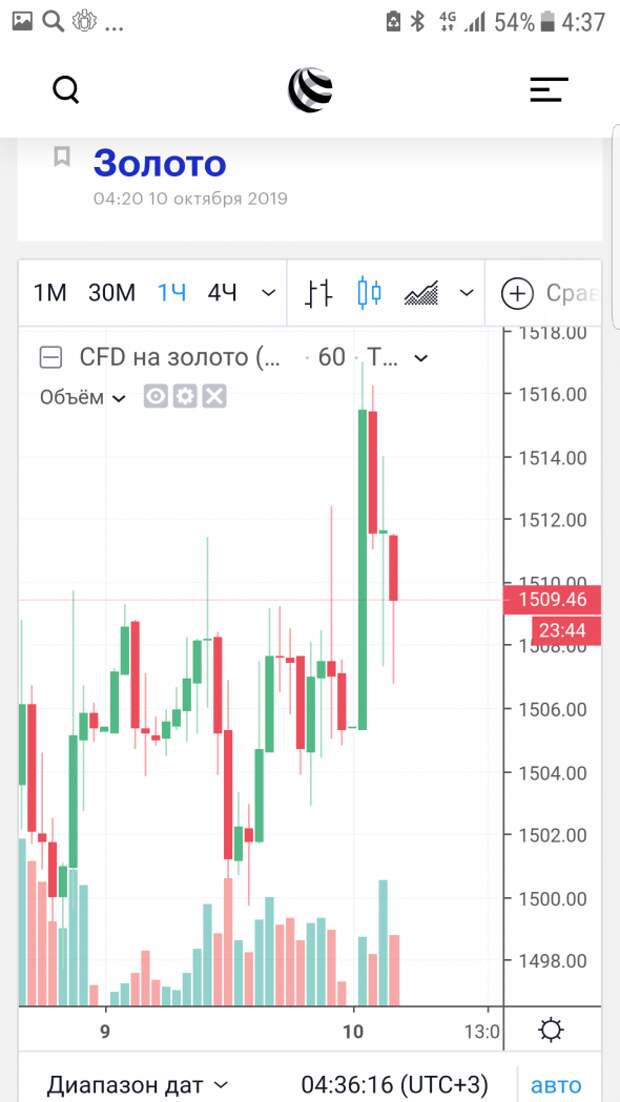Screen dimensions: 620x1102
Task: Open the Диапазон дат dropdown
Action: 138,1085
